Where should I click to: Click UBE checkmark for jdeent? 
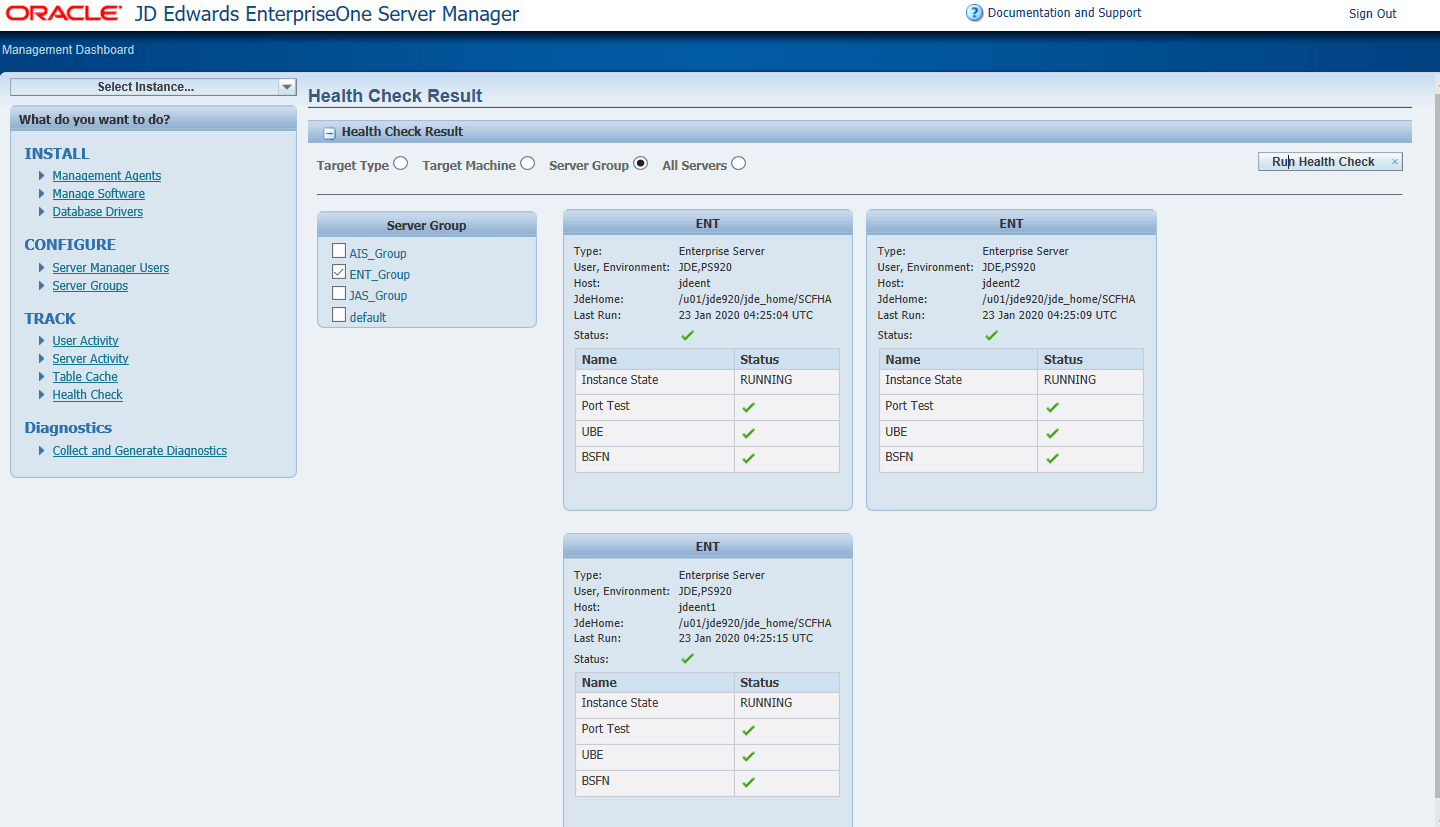[748, 433]
